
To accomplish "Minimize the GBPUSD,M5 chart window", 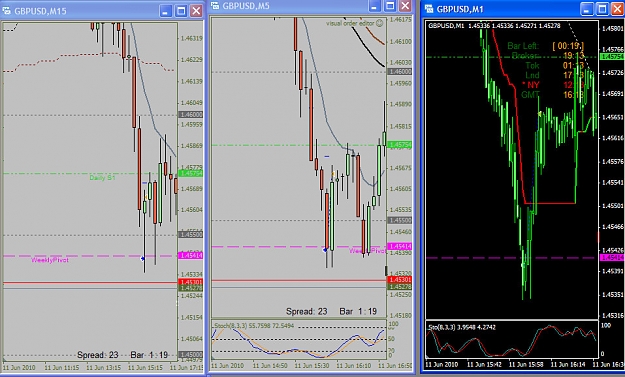I will click(375, 6).
